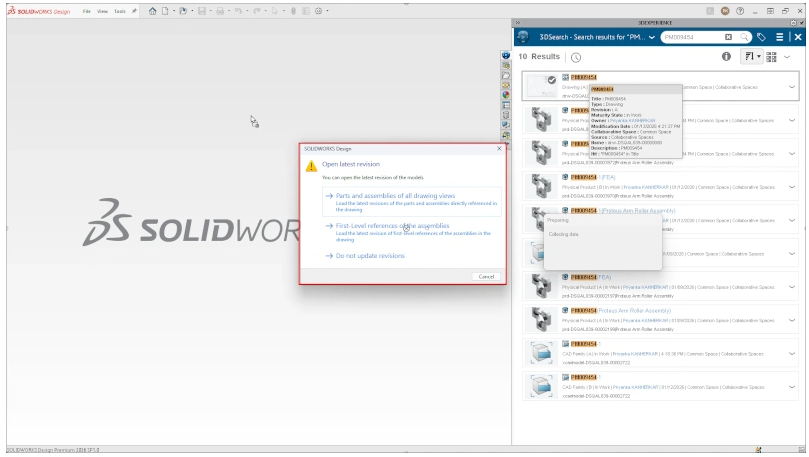Screen dimensions: 809x457
Task: Open the clock history icon beside 10 Results
Action: [x=576, y=57]
